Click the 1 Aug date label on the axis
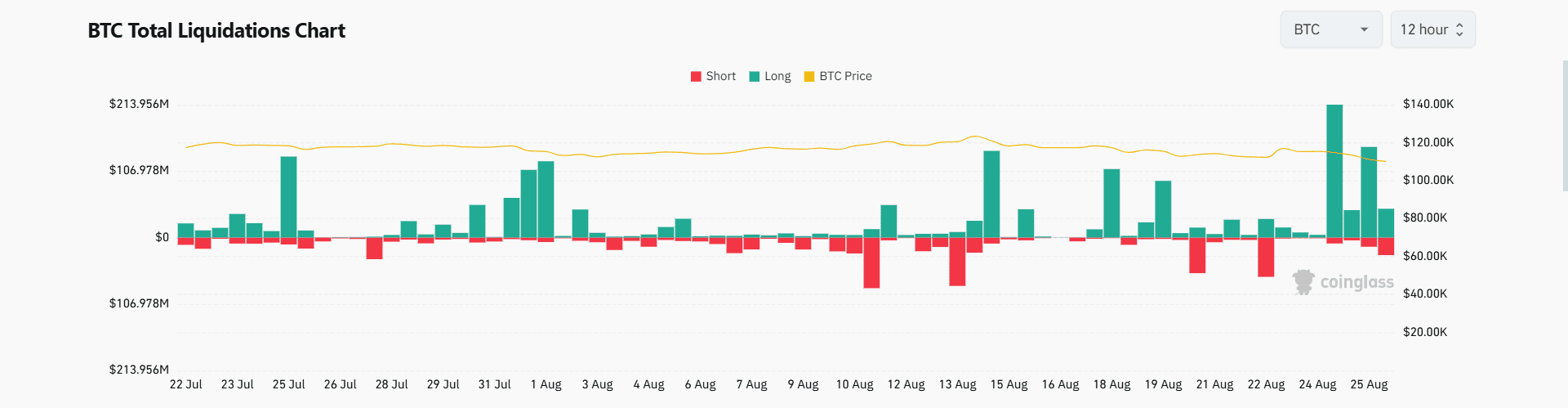Screen dimensions: 1568x408 546,384
